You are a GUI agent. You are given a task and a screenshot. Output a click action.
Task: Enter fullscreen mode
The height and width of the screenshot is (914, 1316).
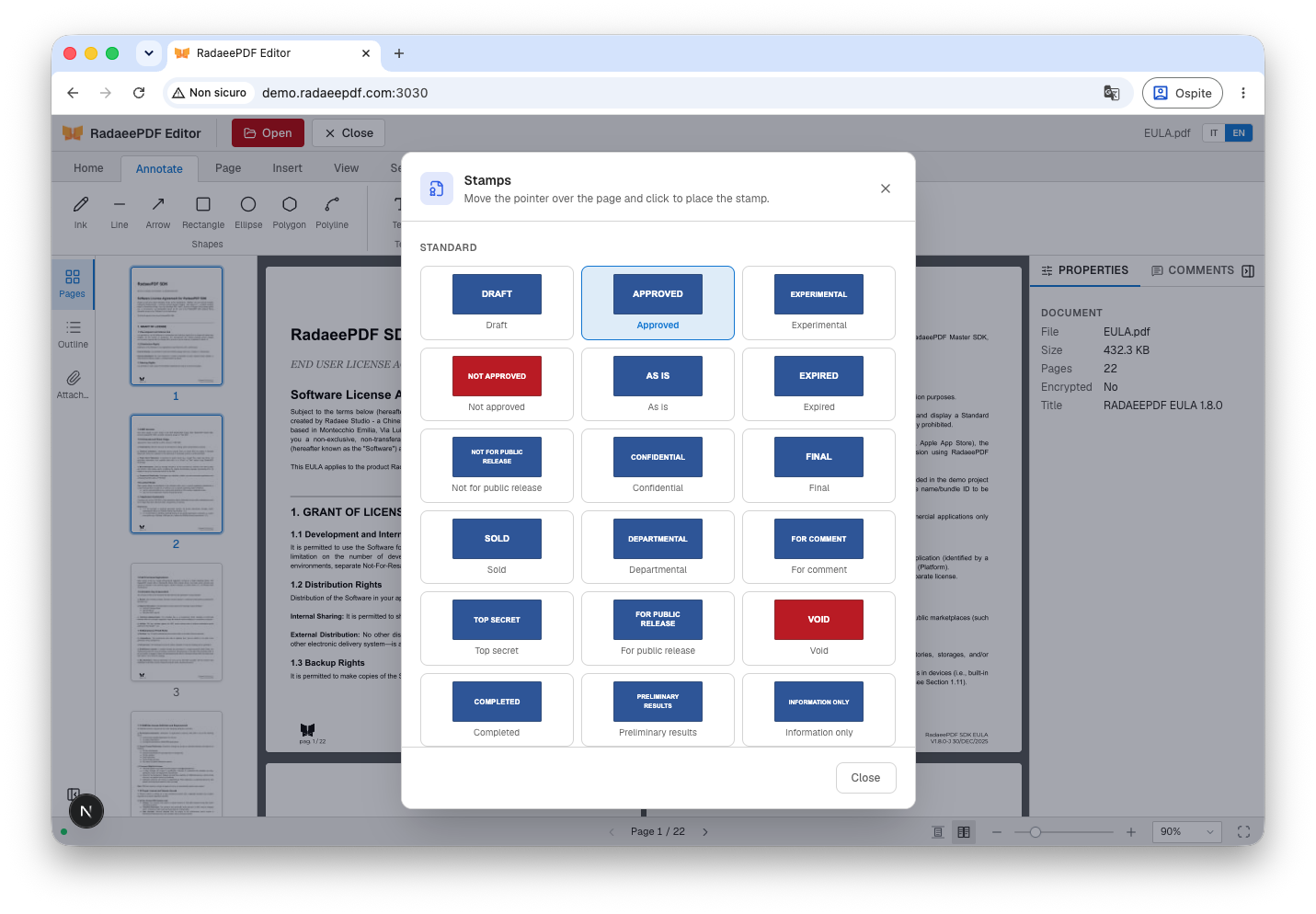pos(1243,832)
